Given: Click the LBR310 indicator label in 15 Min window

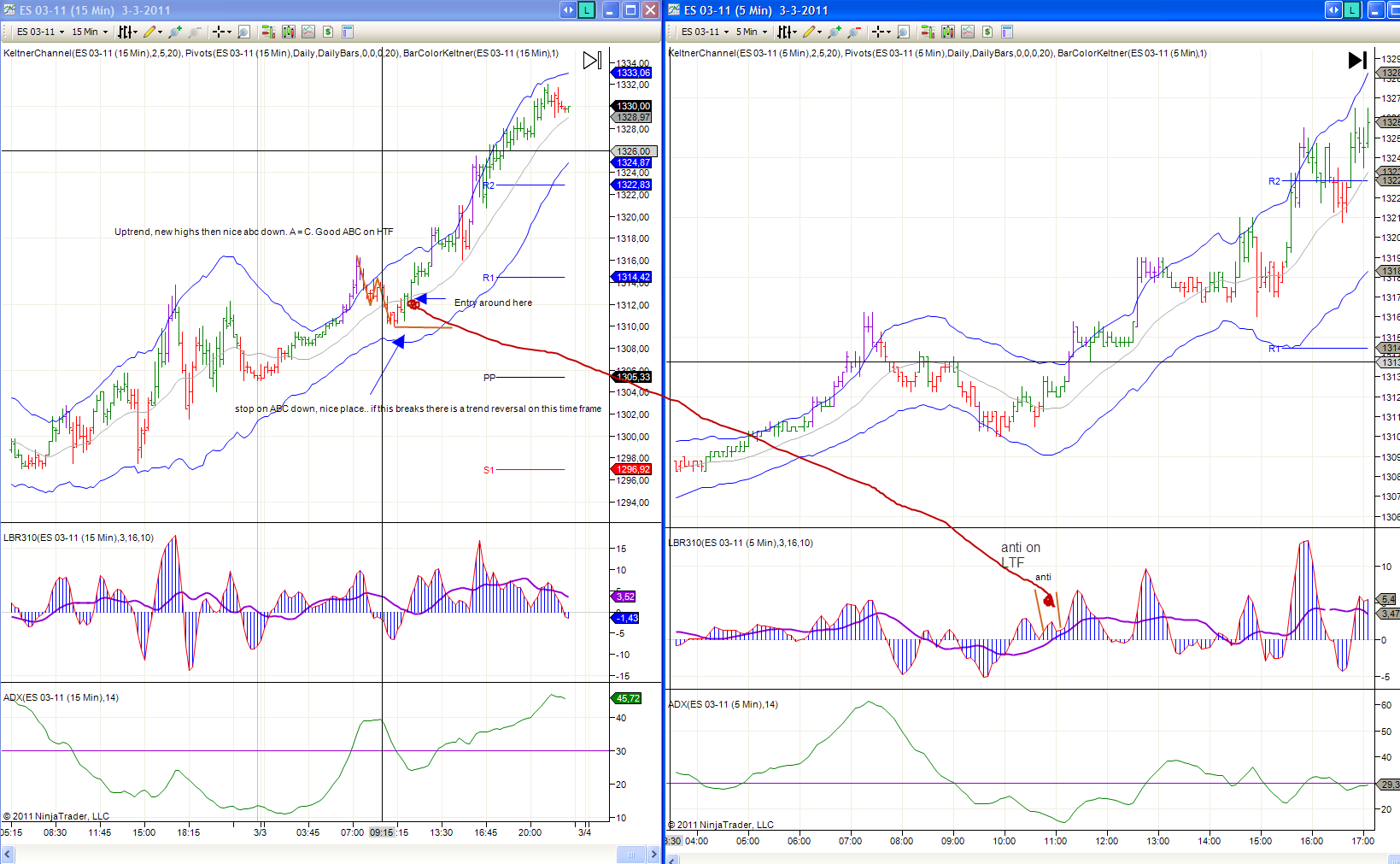Looking at the screenshot, I should (79, 538).
